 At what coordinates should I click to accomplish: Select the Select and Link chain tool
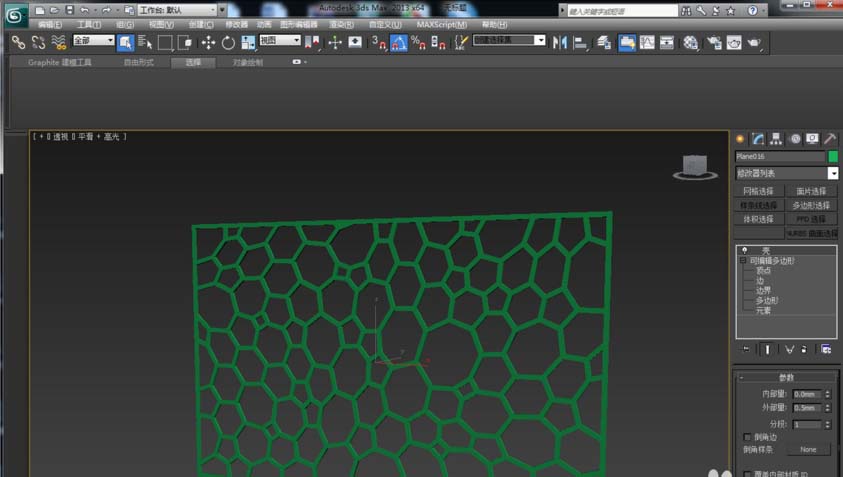19,42
